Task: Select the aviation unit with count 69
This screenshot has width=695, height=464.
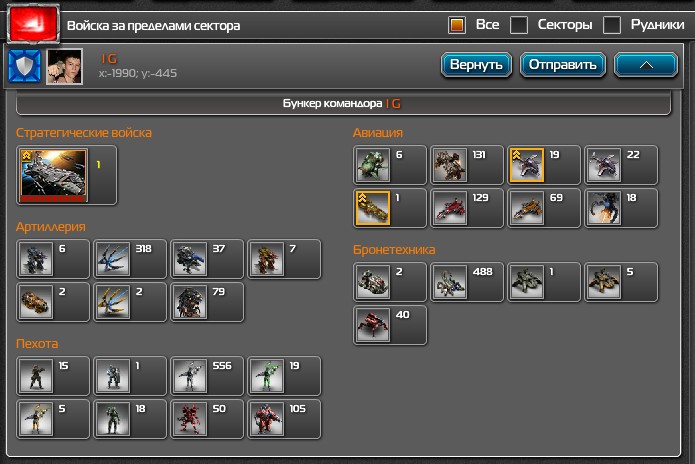Action: tap(544, 208)
